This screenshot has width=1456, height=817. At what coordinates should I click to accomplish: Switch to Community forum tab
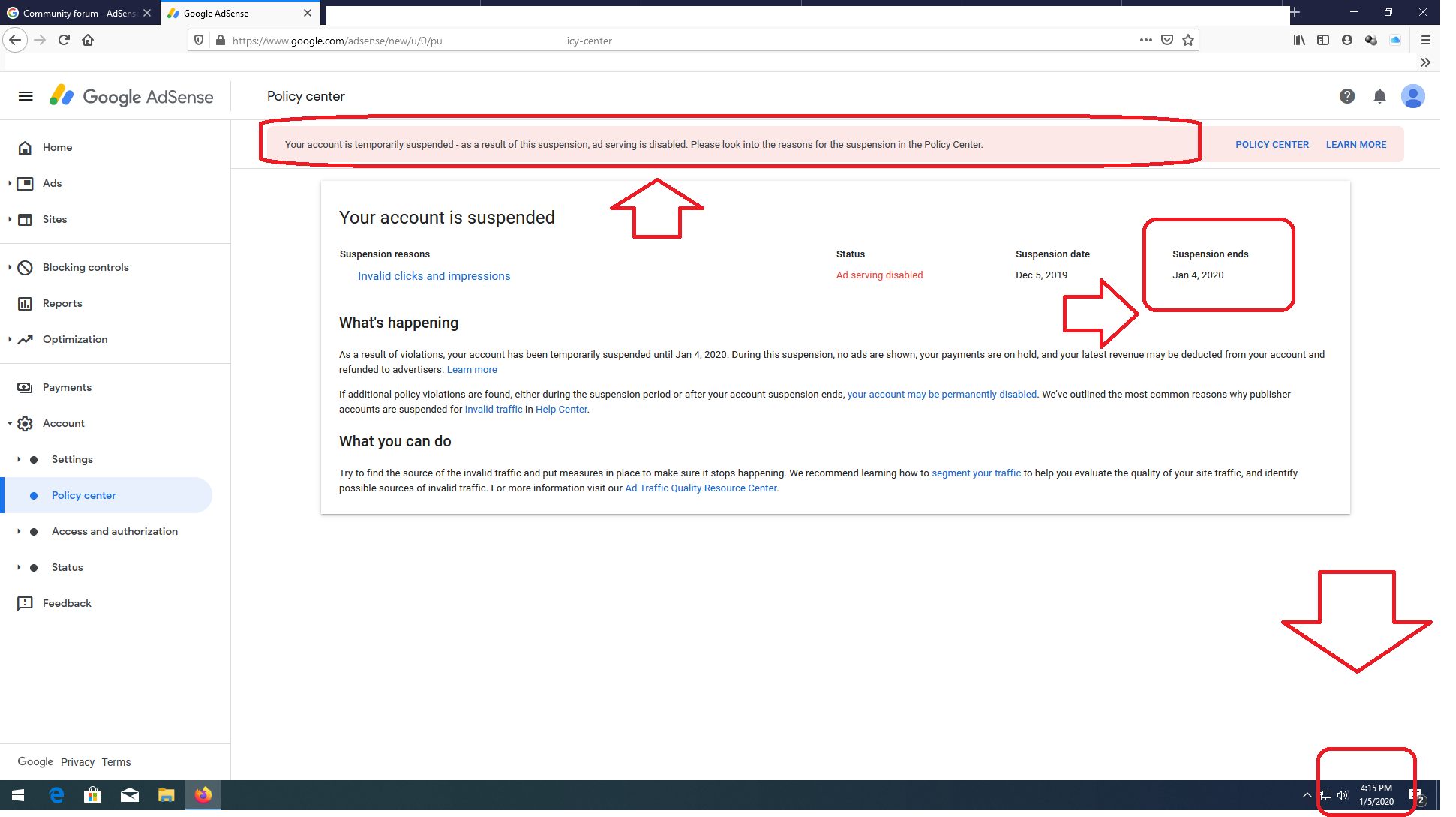point(79,13)
